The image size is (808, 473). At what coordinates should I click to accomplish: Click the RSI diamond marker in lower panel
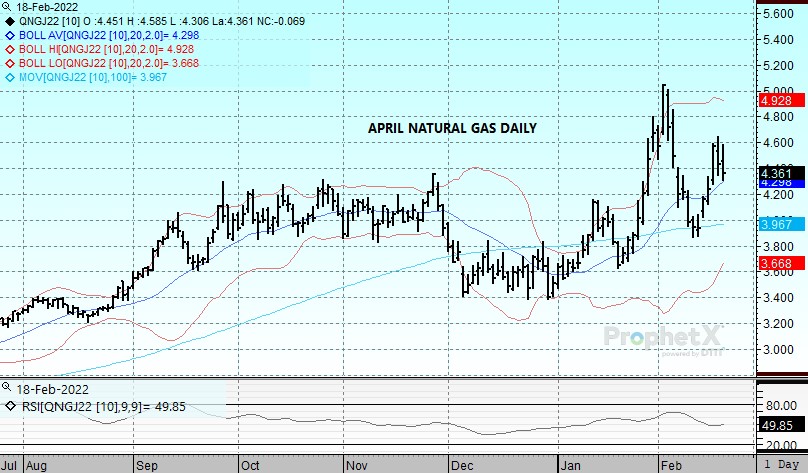click(9, 406)
